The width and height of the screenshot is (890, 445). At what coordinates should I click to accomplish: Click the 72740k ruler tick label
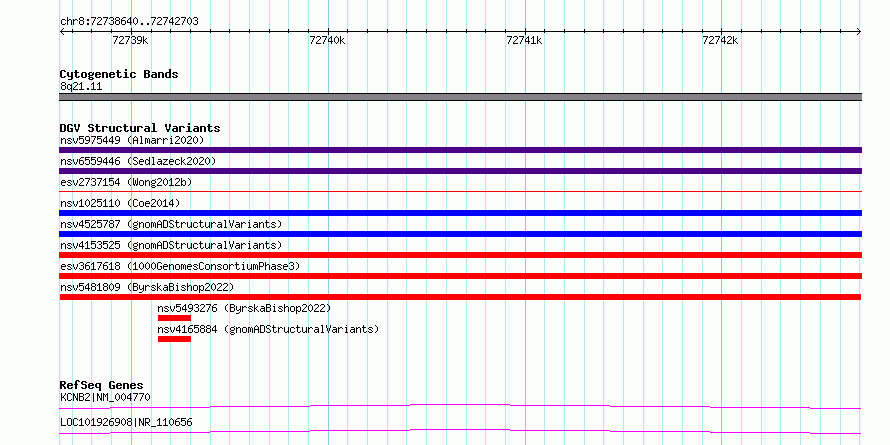pos(327,40)
